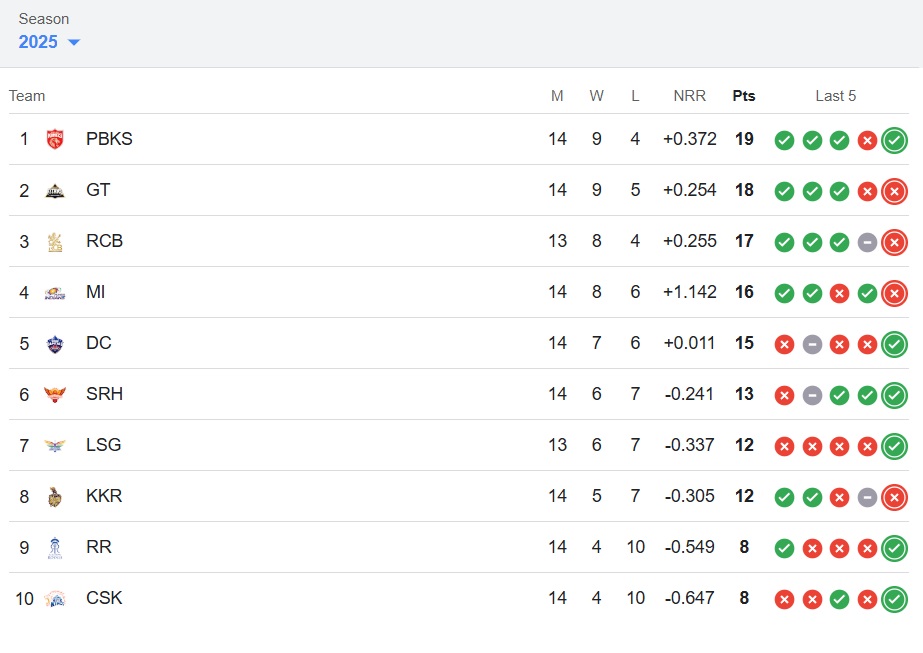
Task: Click the LSG team logo
Action: click(56, 446)
